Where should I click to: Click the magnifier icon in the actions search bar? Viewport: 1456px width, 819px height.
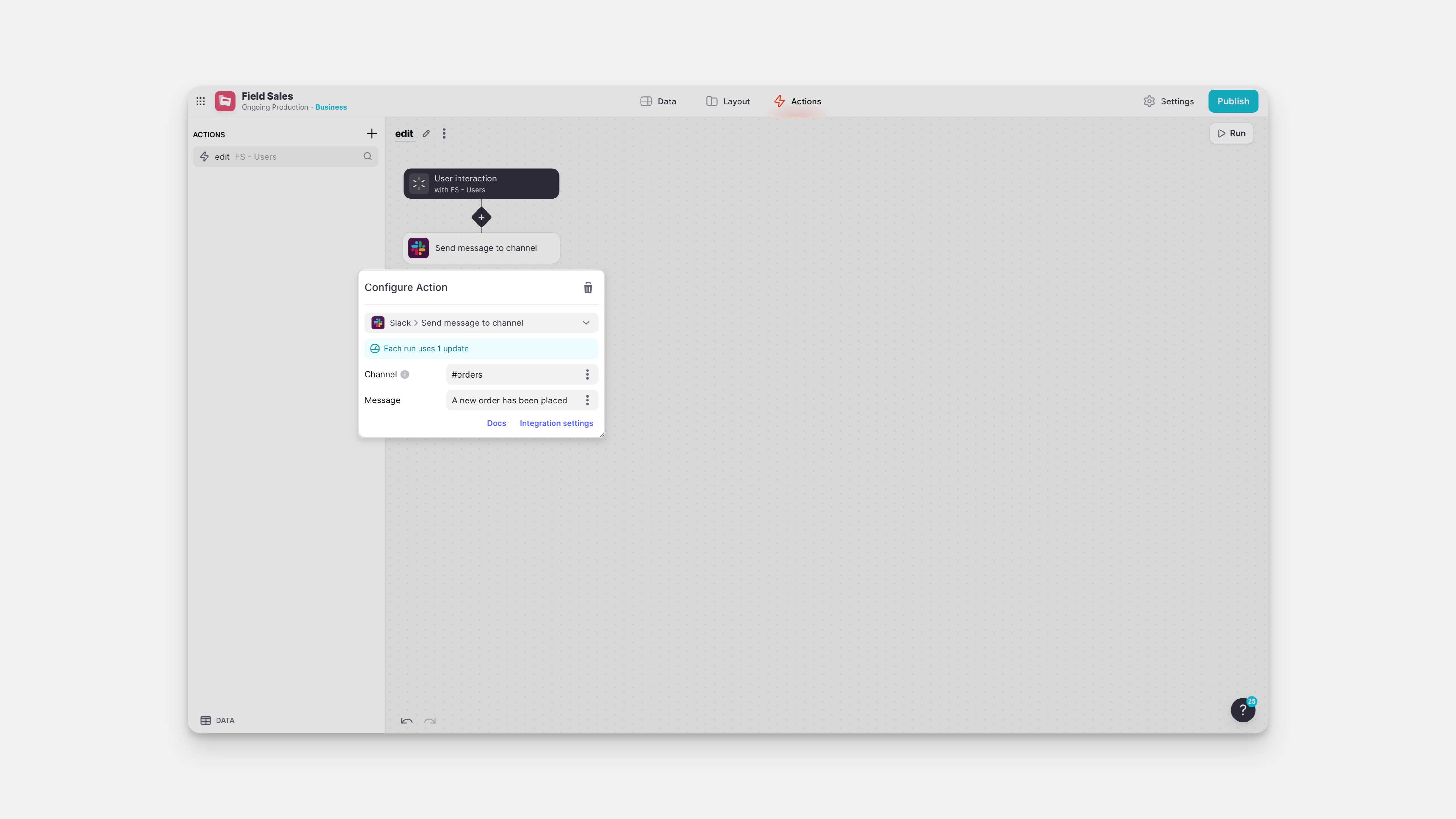(x=368, y=157)
